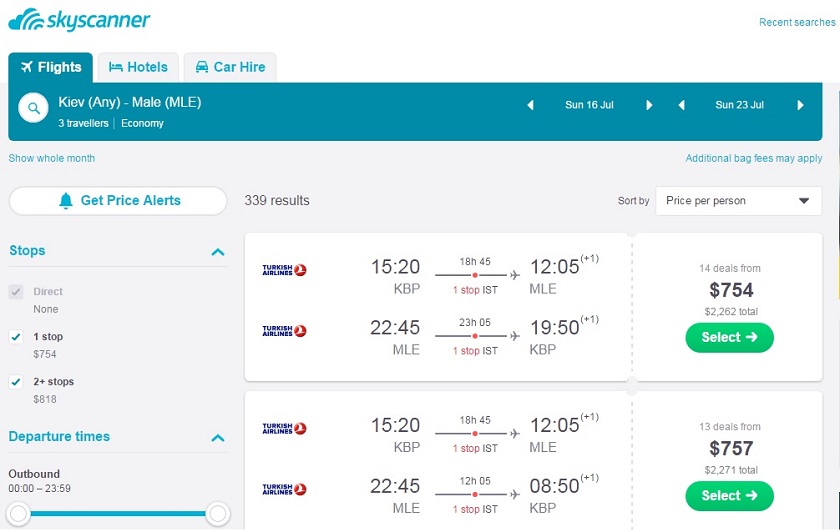
Task: Select the $754 flight deal
Action: click(x=729, y=338)
